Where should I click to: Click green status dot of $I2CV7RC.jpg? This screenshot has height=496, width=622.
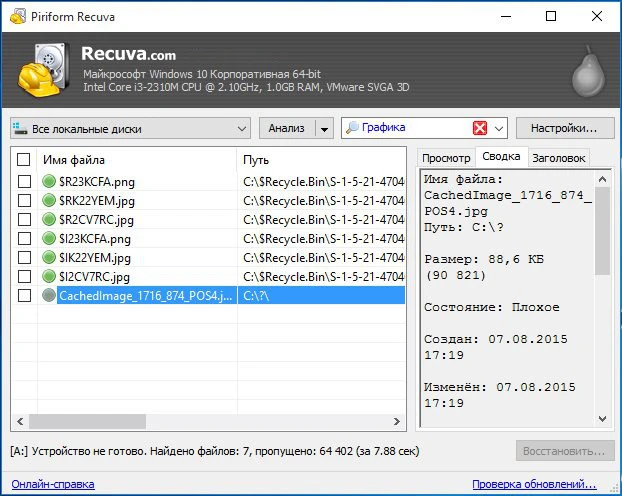[x=50, y=277]
